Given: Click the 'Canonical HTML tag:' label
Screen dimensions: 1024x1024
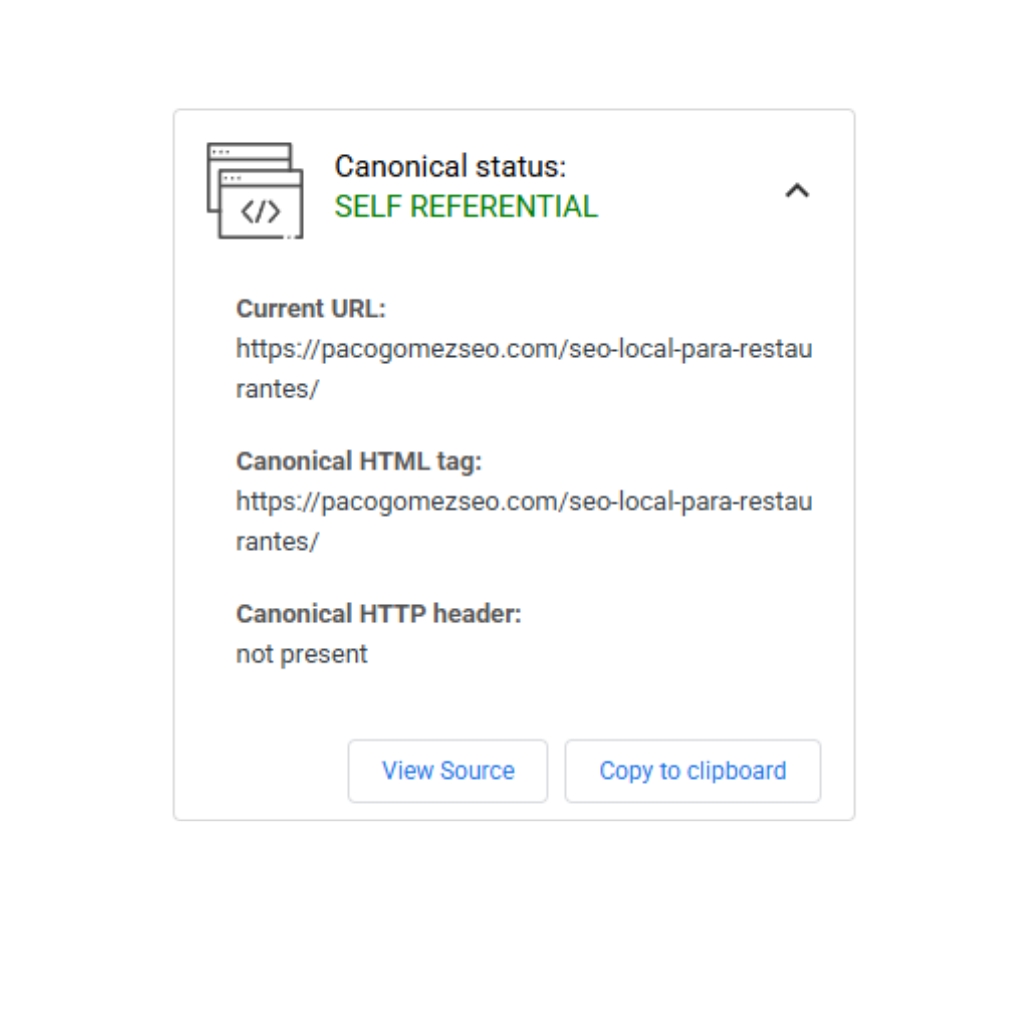Looking at the screenshot, I should [359, 461].
